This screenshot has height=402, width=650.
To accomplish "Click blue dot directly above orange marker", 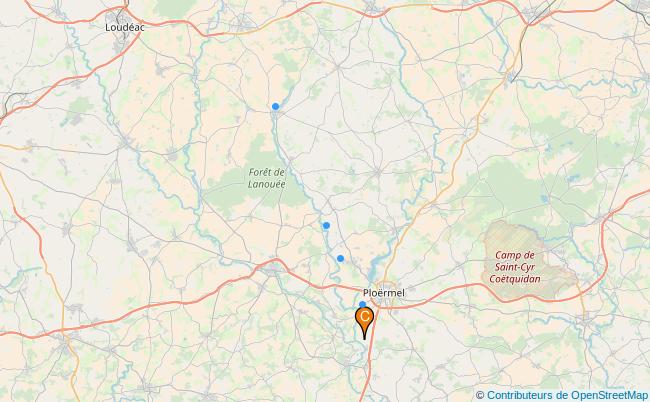I will coord(362,305).
